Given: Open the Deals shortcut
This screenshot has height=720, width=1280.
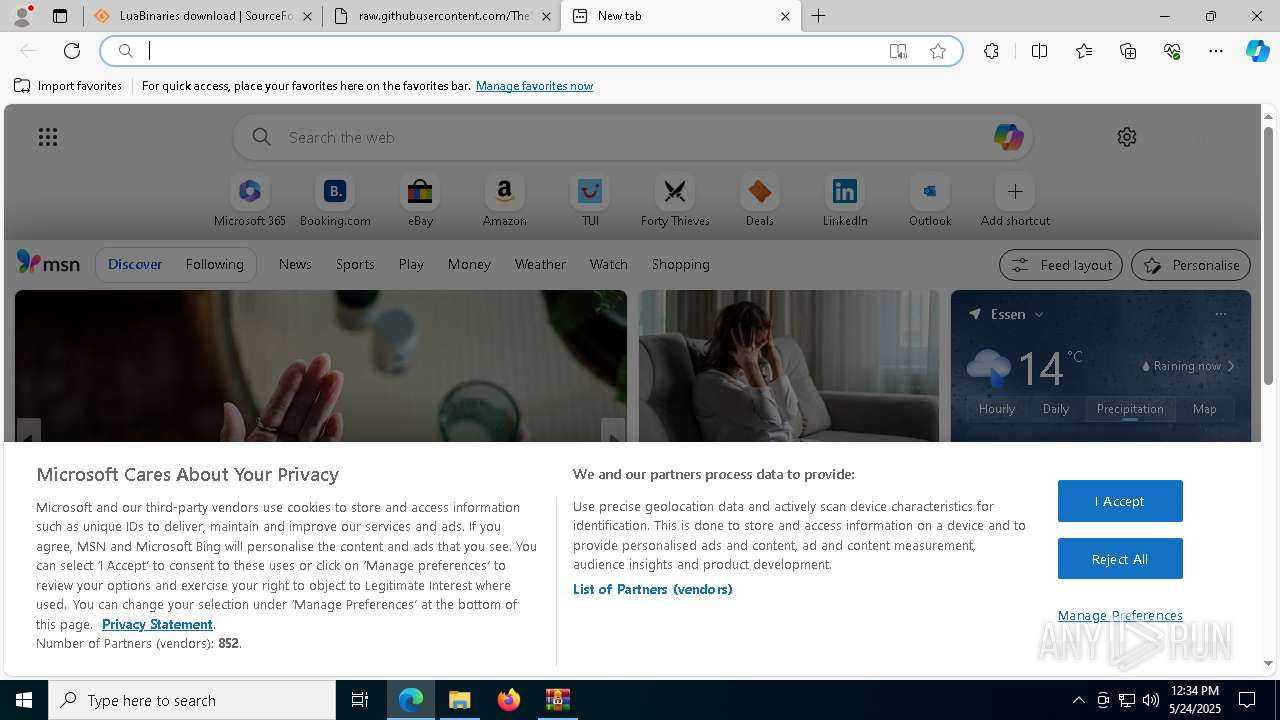Looking at the screenshot, I should point(760,201).
